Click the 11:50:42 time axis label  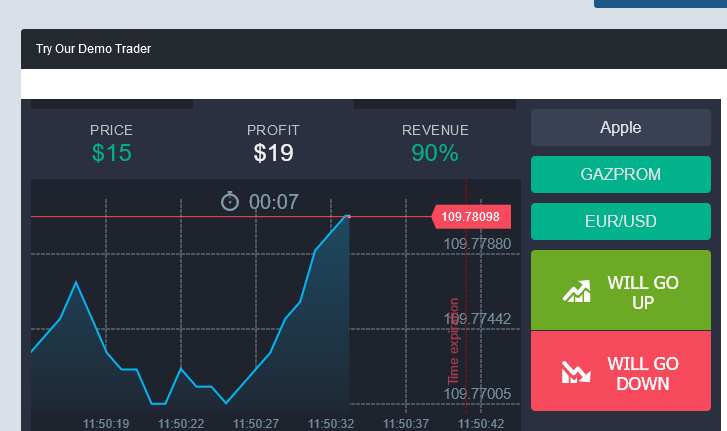click(x=481, y=424)
